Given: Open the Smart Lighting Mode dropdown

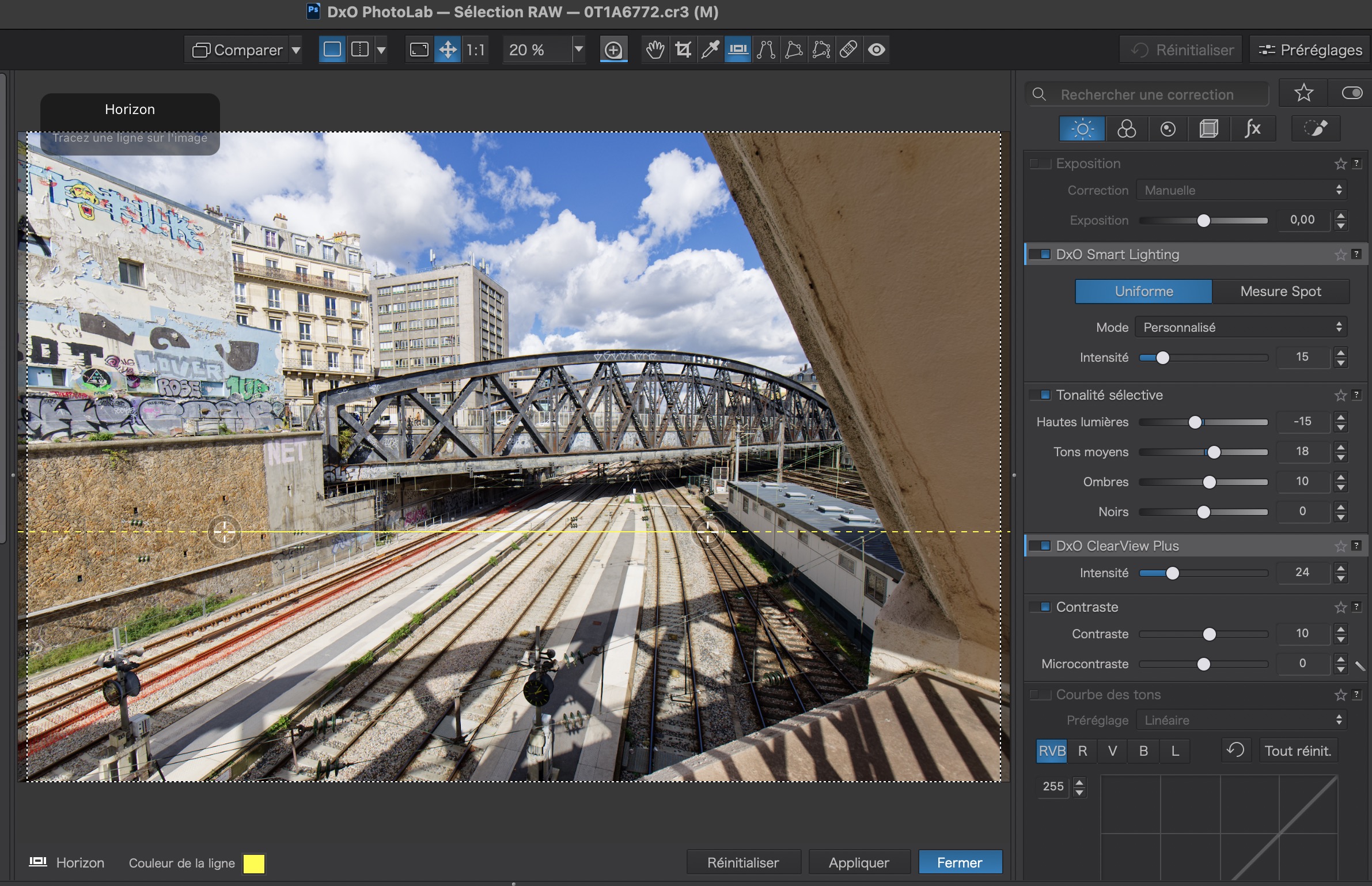Looking at the screenshot, I should pyautogui.click(x=1242, y=328).
